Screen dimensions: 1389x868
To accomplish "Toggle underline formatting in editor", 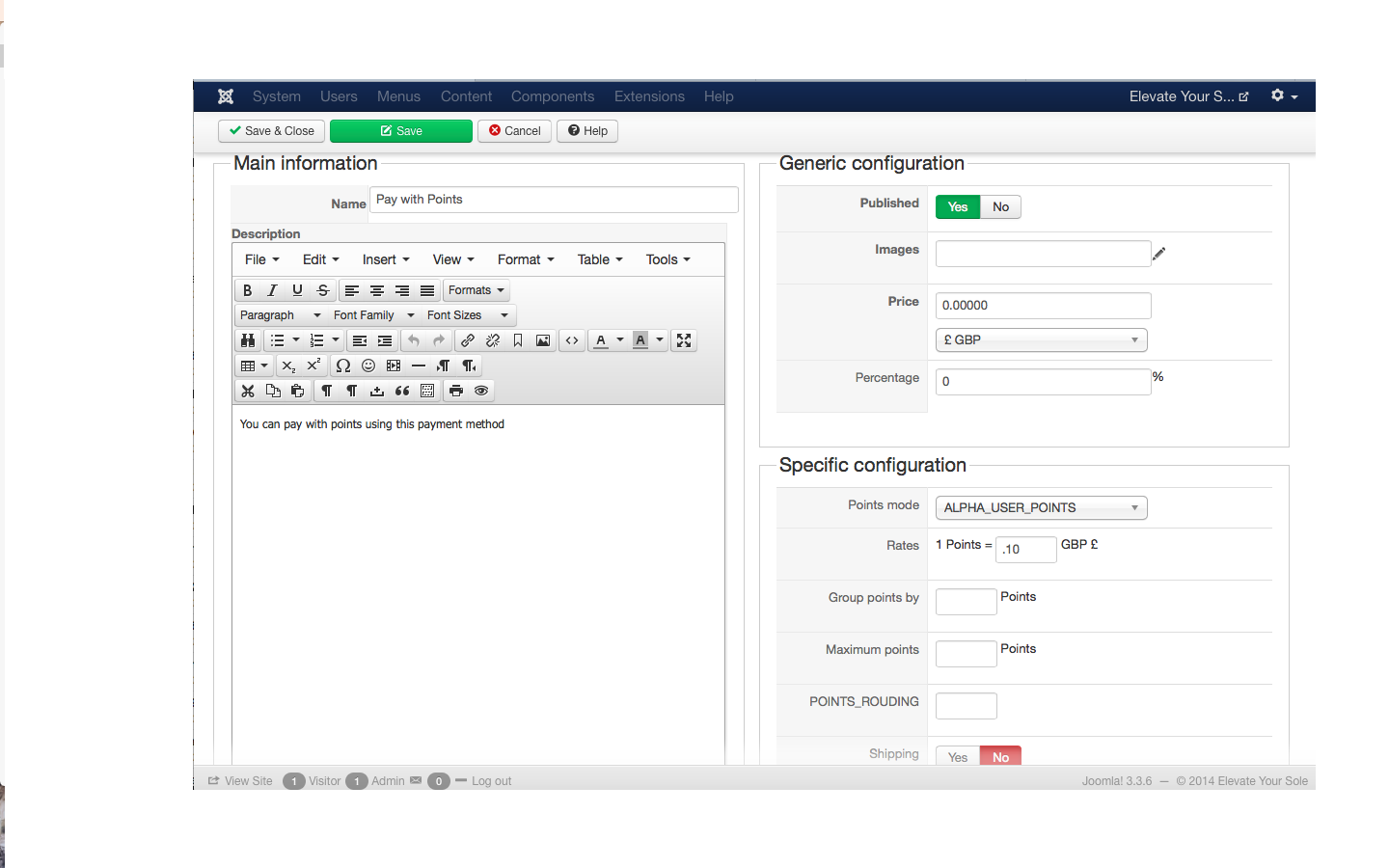I will point(297,290).
